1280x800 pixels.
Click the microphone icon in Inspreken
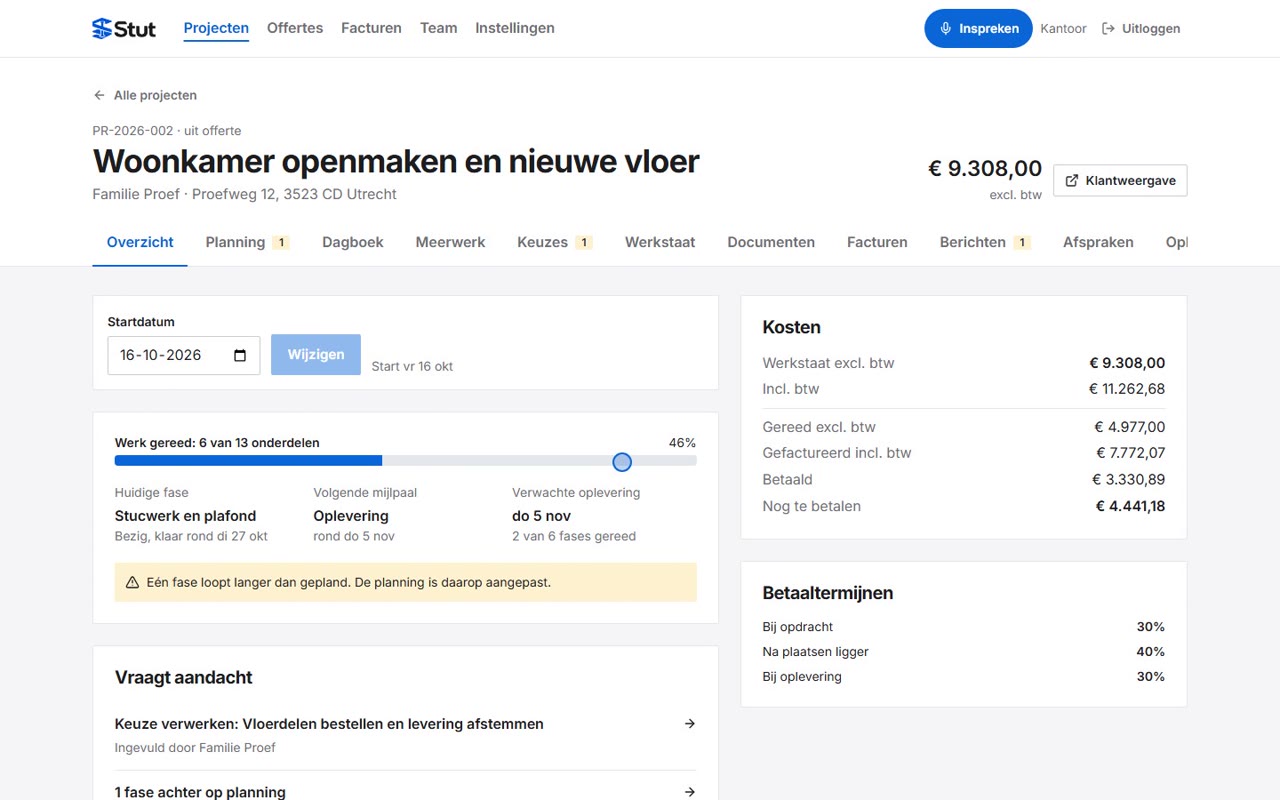coord(945,29)
